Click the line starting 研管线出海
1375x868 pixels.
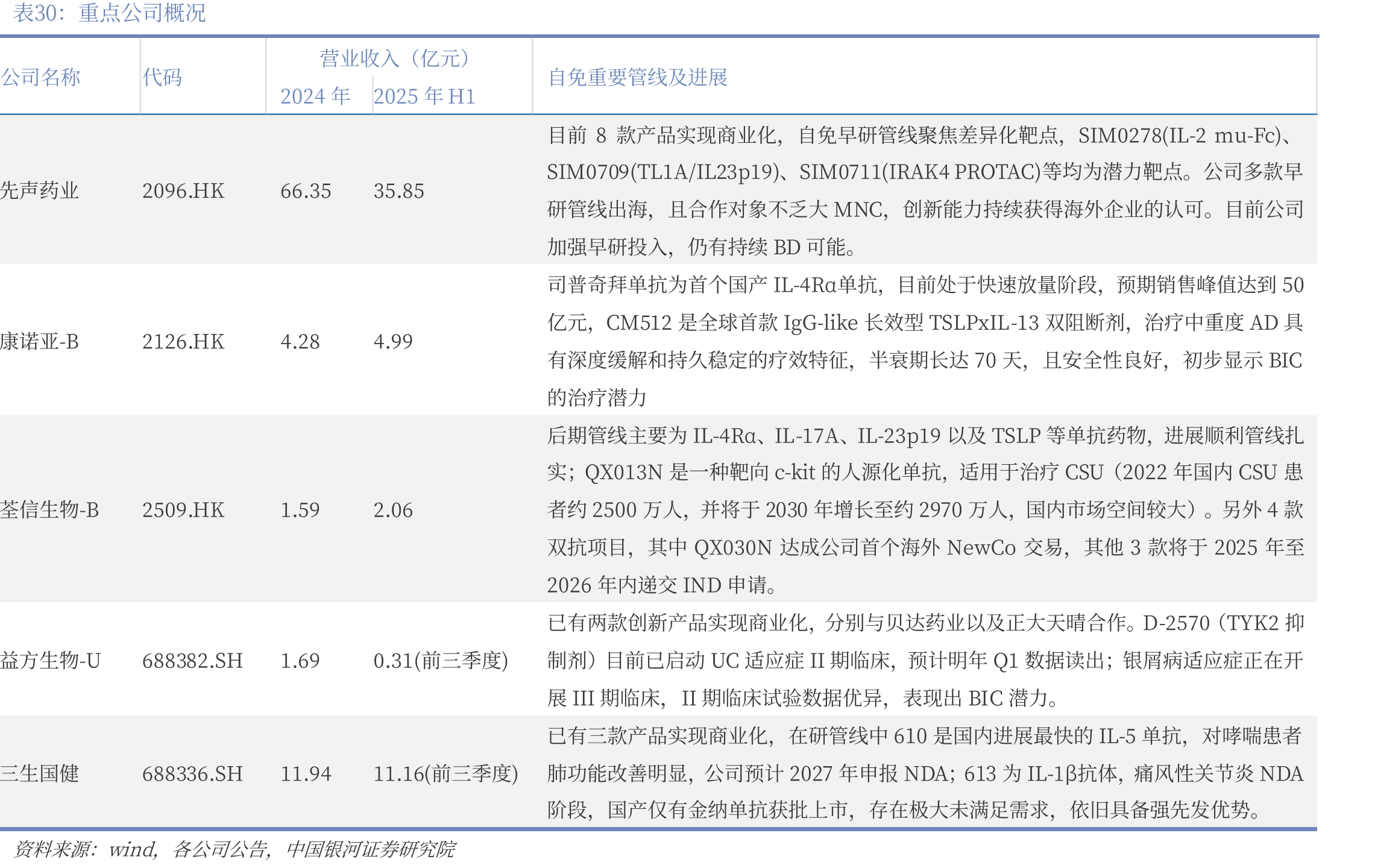[x=925, y=209]
